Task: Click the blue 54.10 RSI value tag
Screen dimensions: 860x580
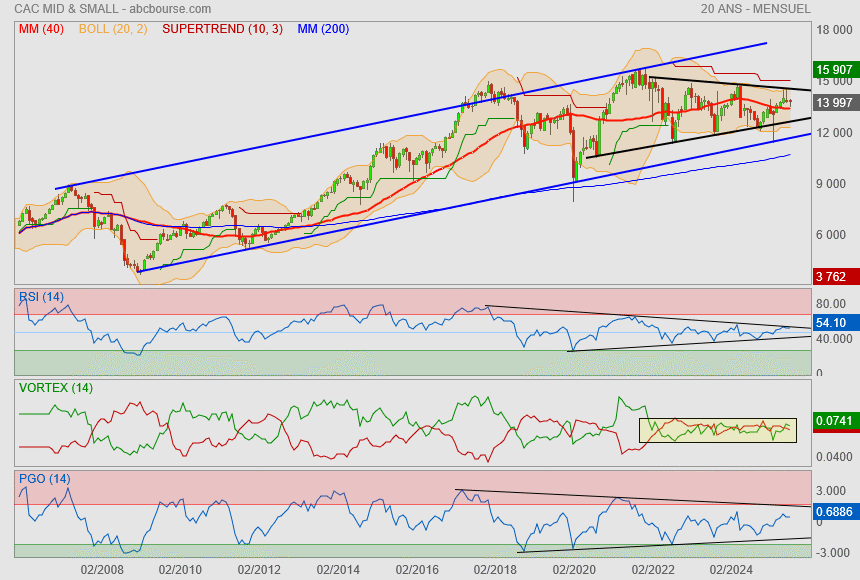Action: tap(834, 323)
